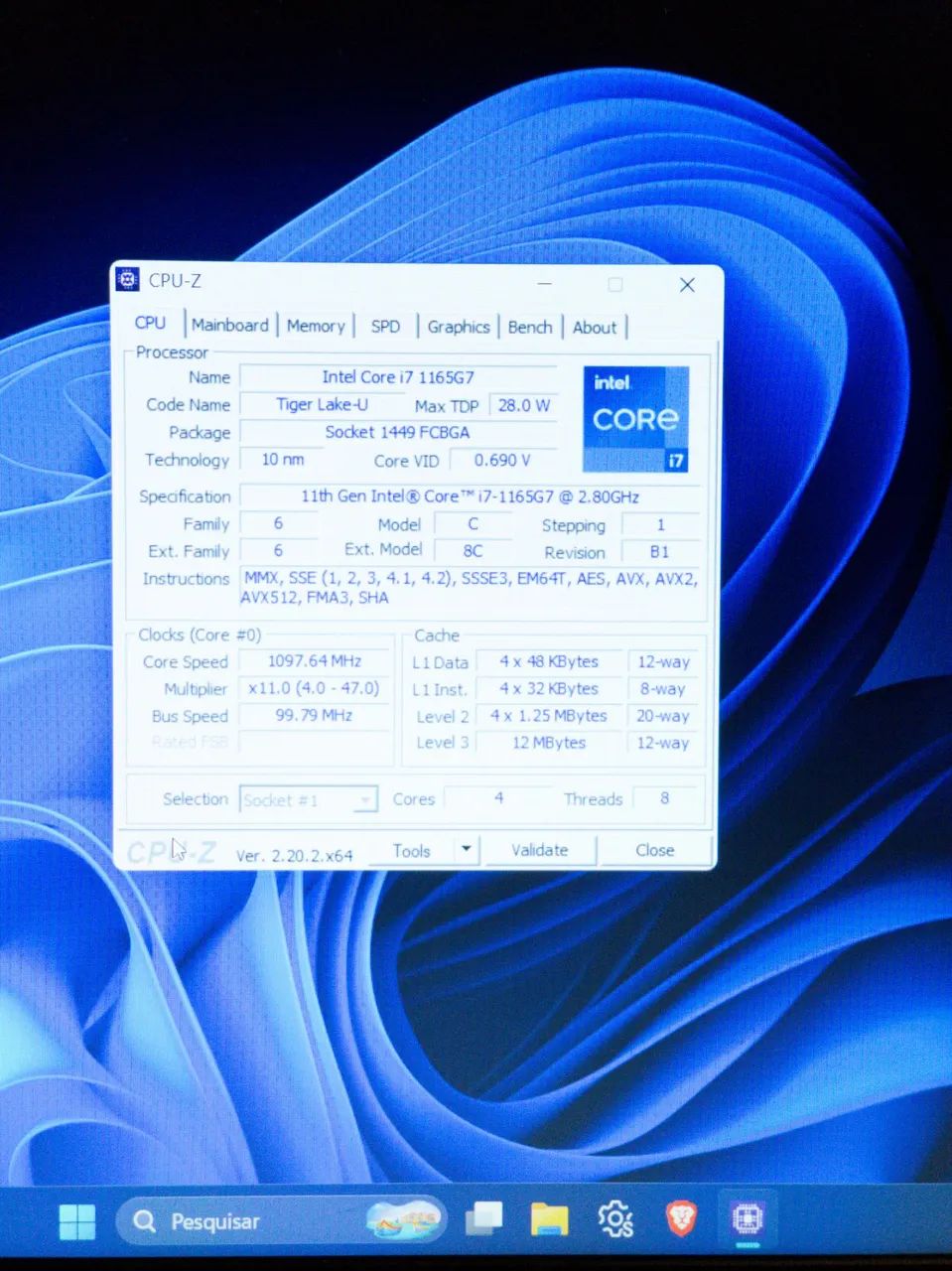Launch File Explorer from the taskbar
The height and width of the screenshot is (1271, 952).
(x=549, y=1219)
